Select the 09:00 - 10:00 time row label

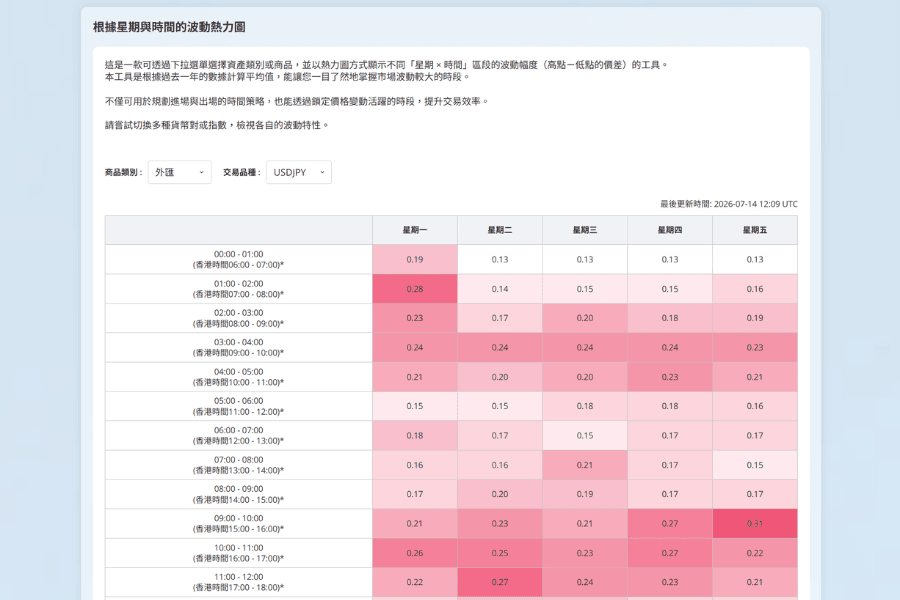point(239,524)
